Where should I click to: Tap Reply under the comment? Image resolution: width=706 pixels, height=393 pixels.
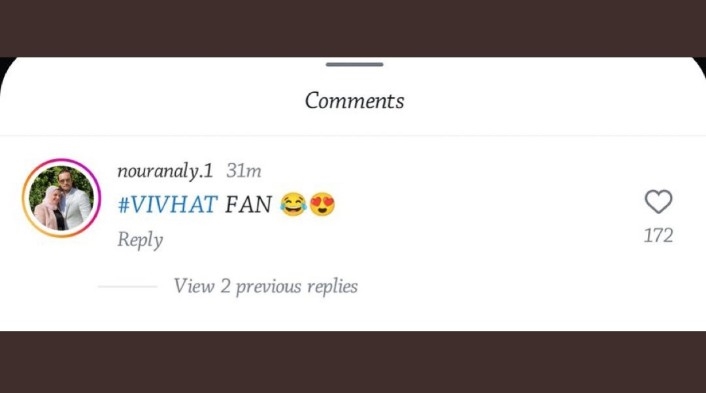tap(140, 239)
